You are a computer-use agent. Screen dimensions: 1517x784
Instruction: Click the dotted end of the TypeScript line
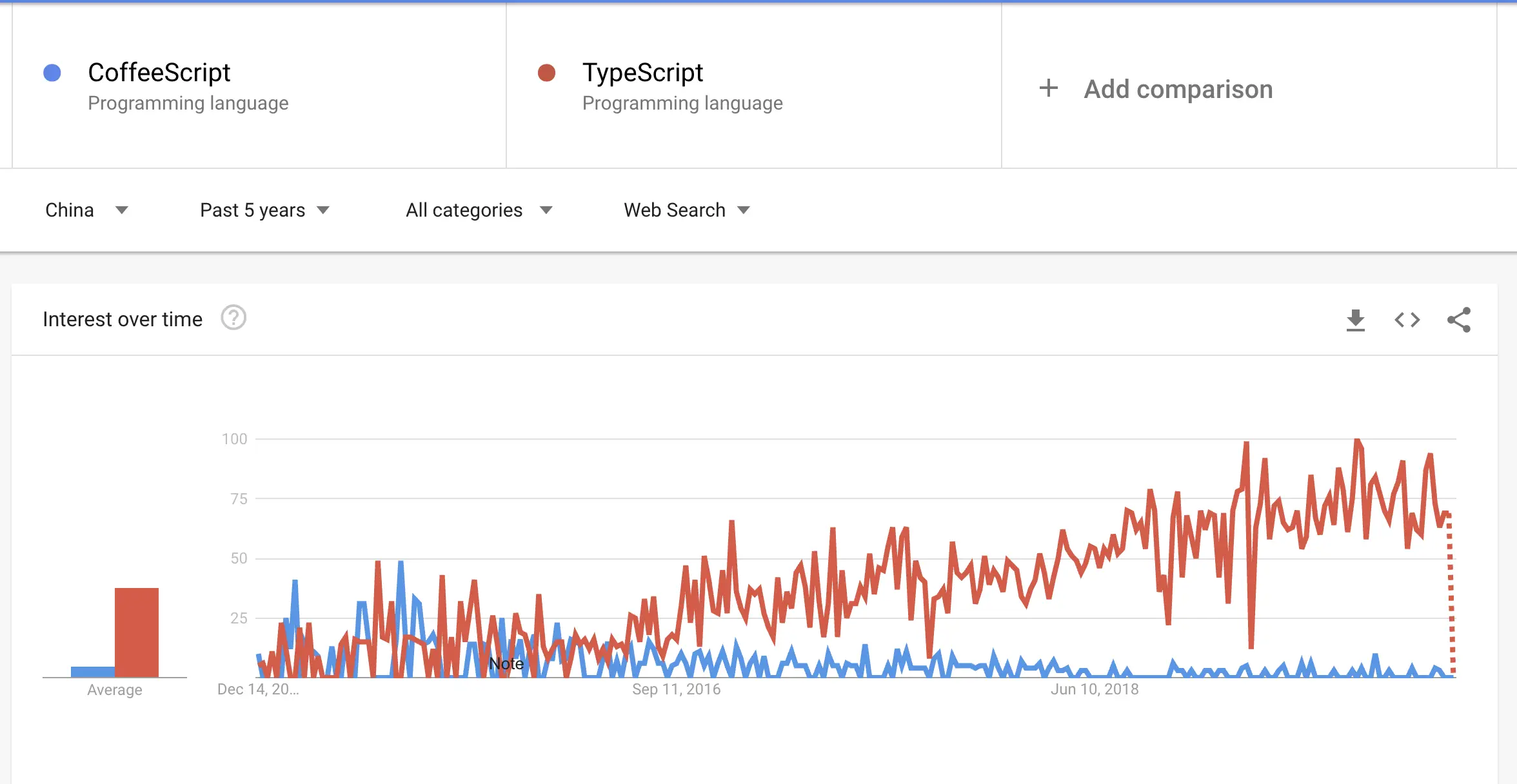(1451, 593)
